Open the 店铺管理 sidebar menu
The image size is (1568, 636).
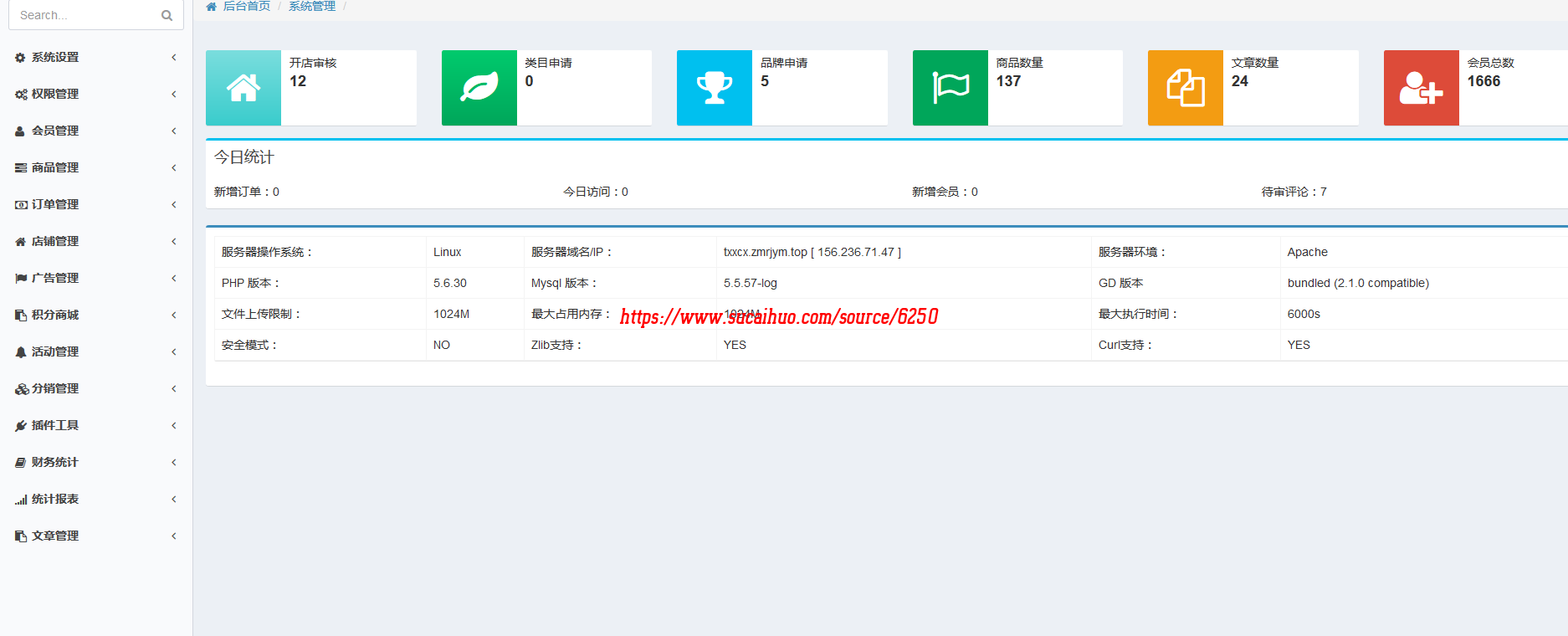[x=55, y=242]
